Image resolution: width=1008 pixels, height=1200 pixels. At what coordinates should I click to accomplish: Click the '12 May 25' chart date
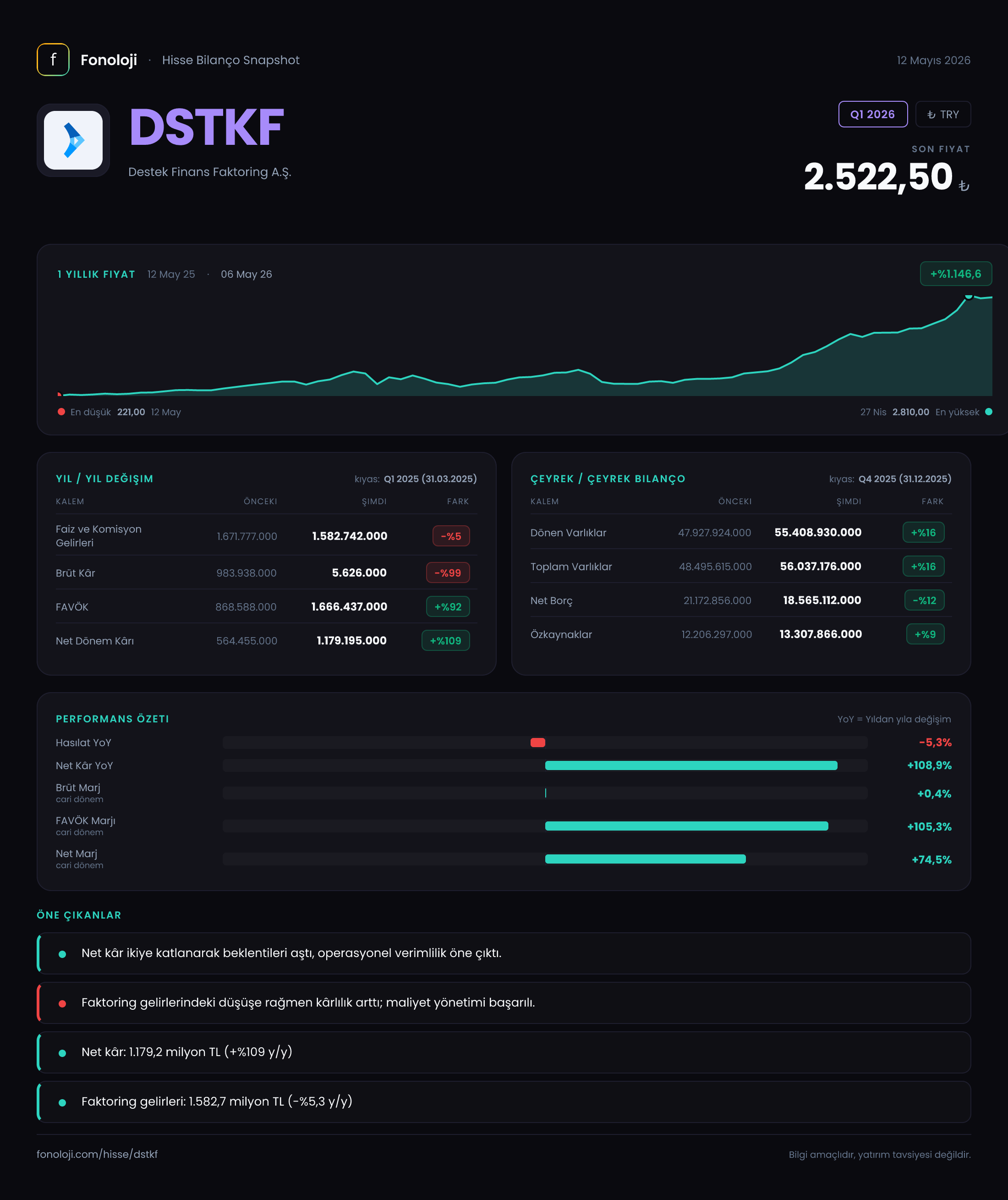tap(171, 275)
